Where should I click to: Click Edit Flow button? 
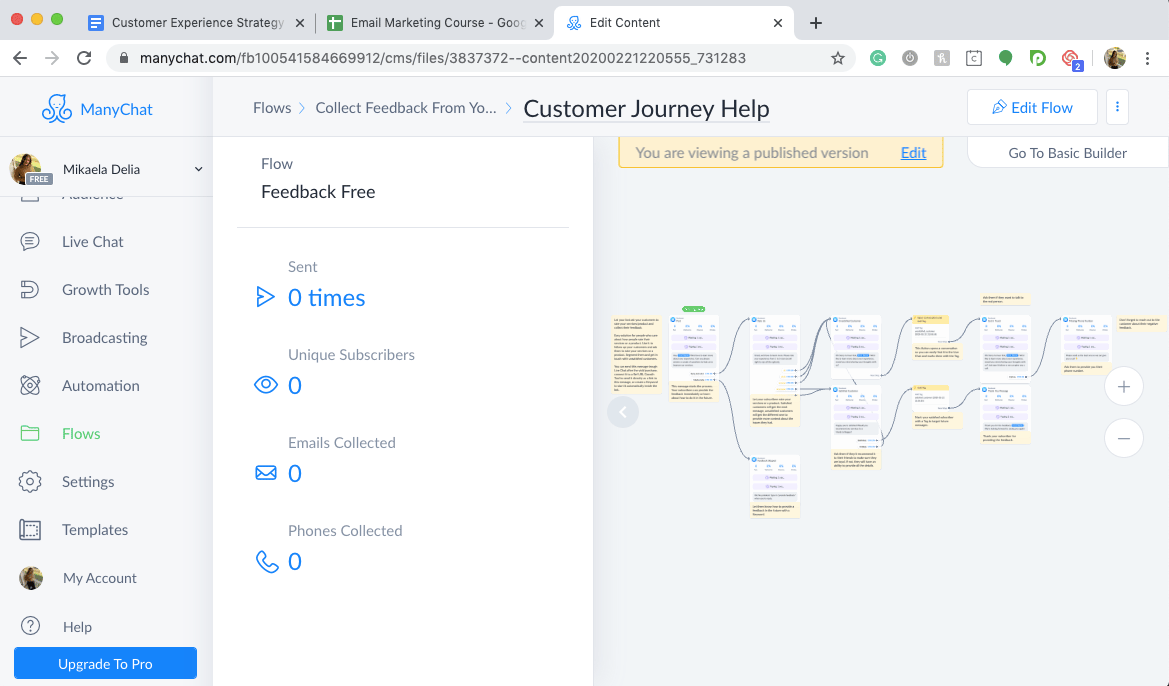click(x=1032, y=107)
